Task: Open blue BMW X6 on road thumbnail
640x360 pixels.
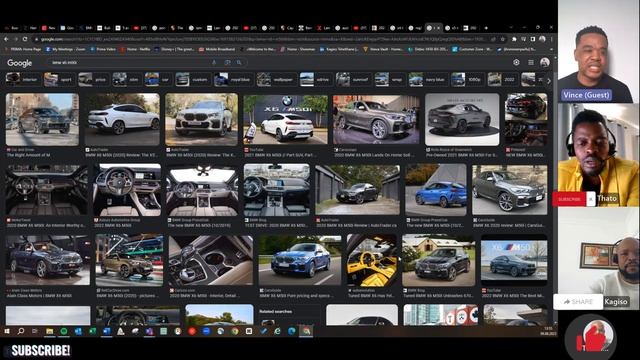Action: tap(300, 260)
